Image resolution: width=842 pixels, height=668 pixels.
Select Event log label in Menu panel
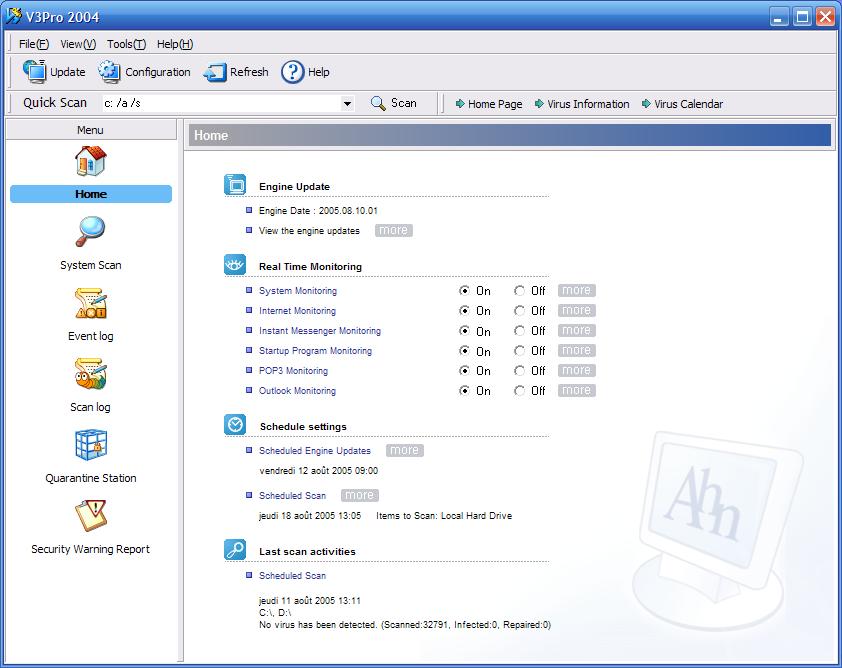point(91,336)
